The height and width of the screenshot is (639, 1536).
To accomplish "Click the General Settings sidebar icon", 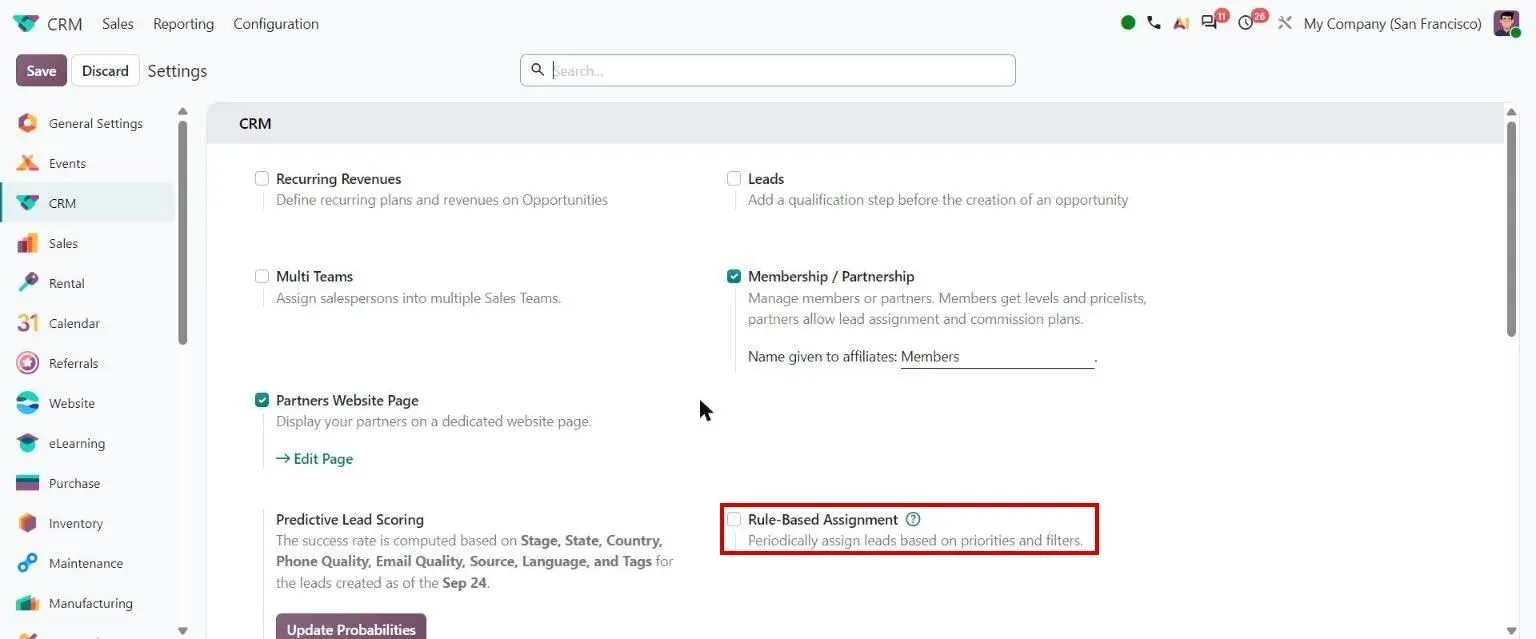I will coord(28,123).
